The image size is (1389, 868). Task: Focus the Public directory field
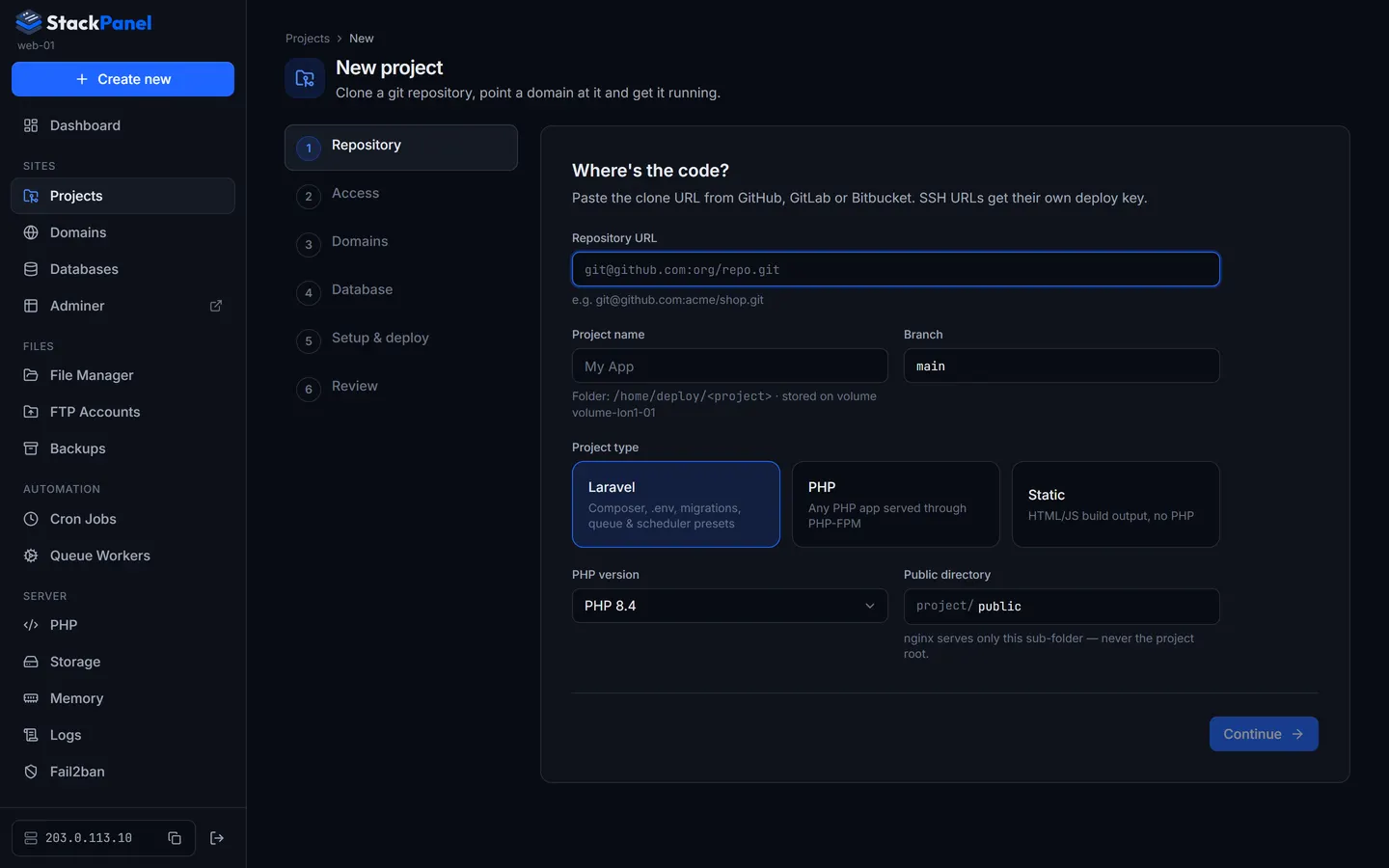click(x=1062, y=606)
